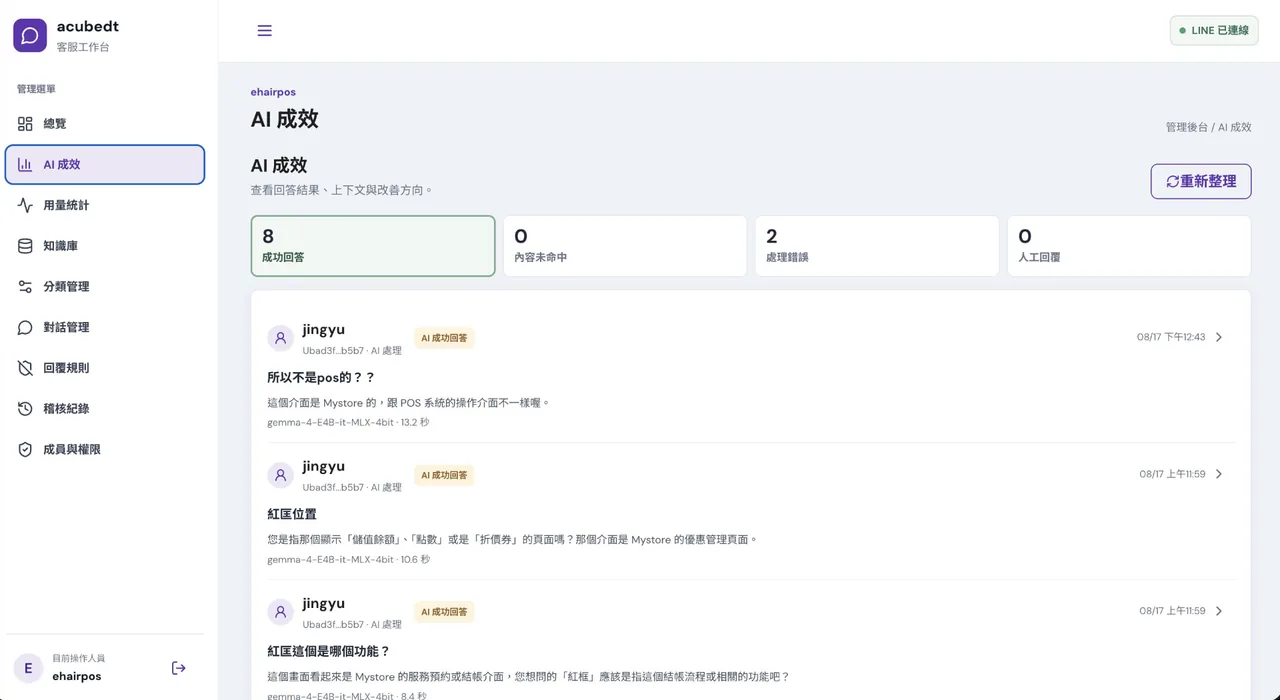Select 分類管理 menu item
Image resolution: width=1280 pixels, height=700 pixels.
pos(105,287)
